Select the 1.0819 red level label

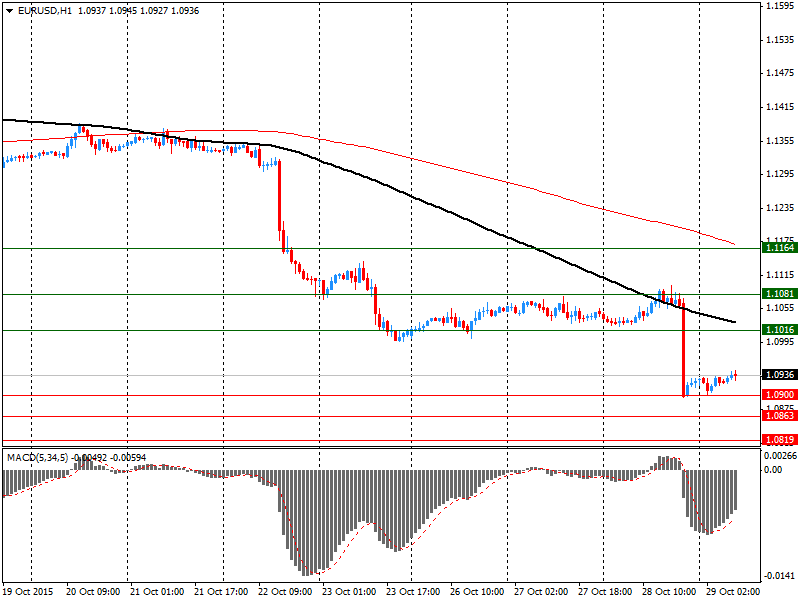[x=780, y=439]
